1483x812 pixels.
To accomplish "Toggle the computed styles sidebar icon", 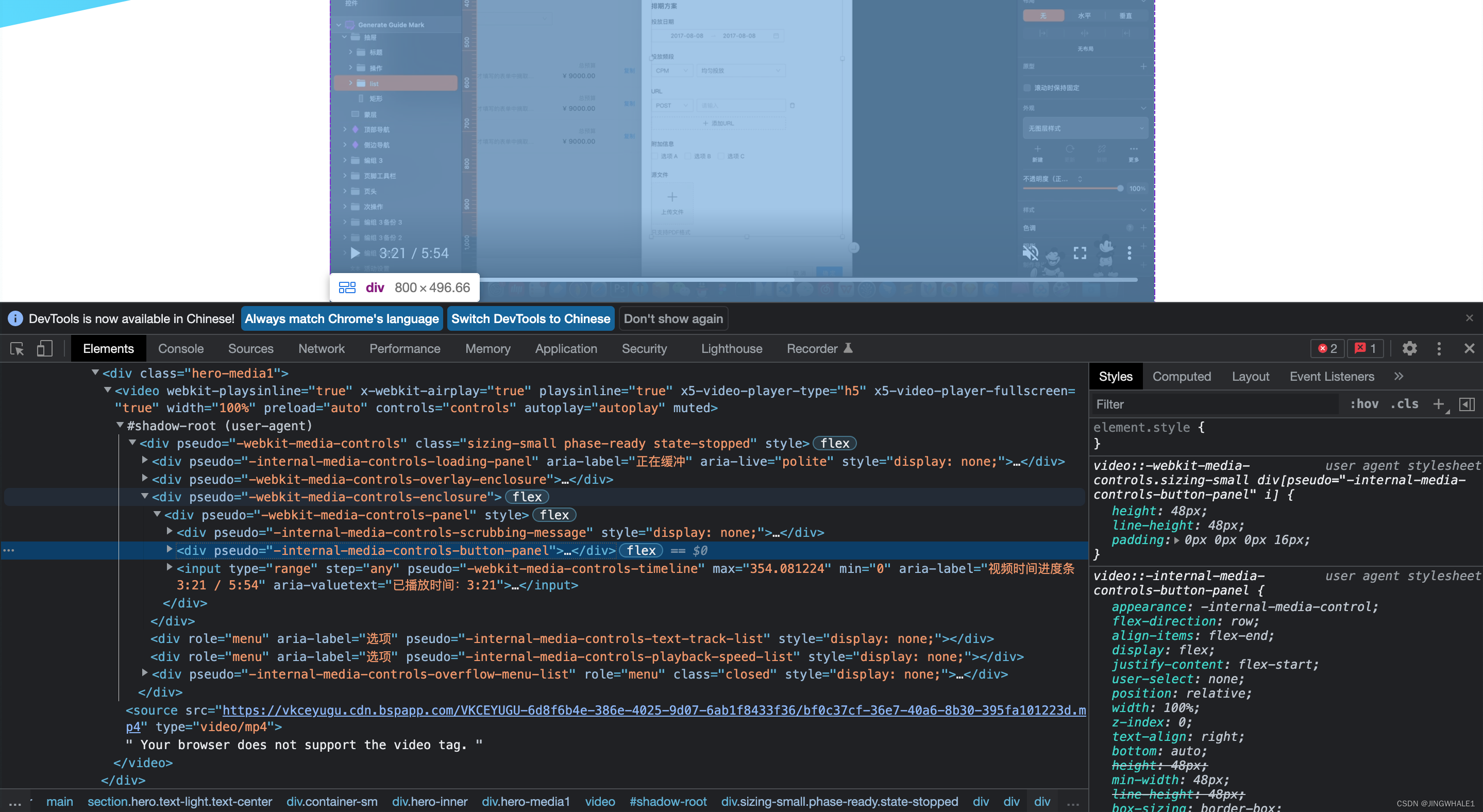I will [x=1467, y=404].
